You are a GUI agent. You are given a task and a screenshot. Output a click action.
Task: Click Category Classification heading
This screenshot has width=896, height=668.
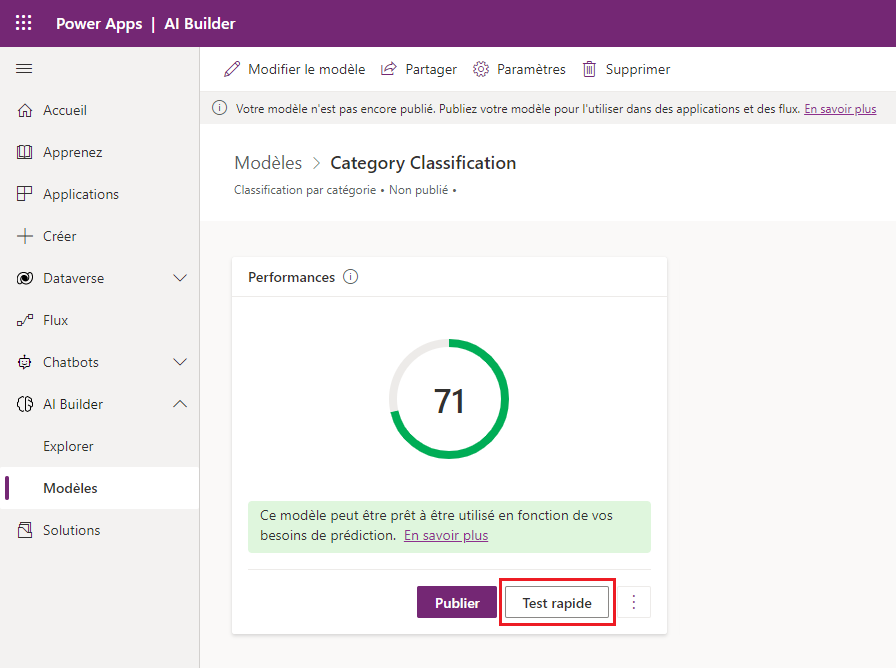(x=423, y=163)
